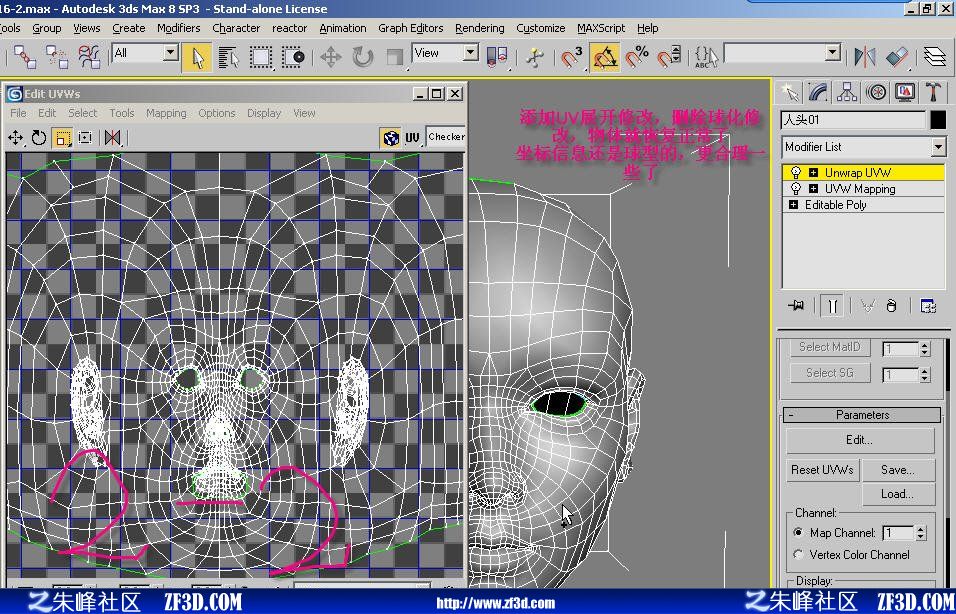Screen dimensions: 956x614
Task: Select Move tool in Edit UVWs toolbar
Action: (x=15, y=138)
